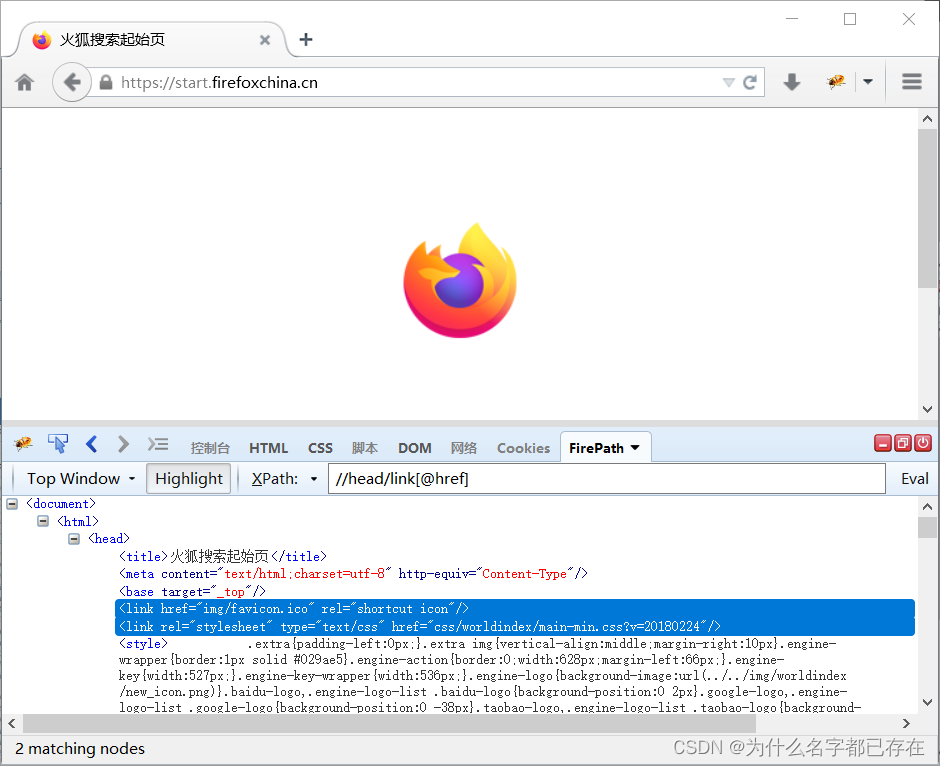Switch to the HTML tab

click(x=268, y=448)
